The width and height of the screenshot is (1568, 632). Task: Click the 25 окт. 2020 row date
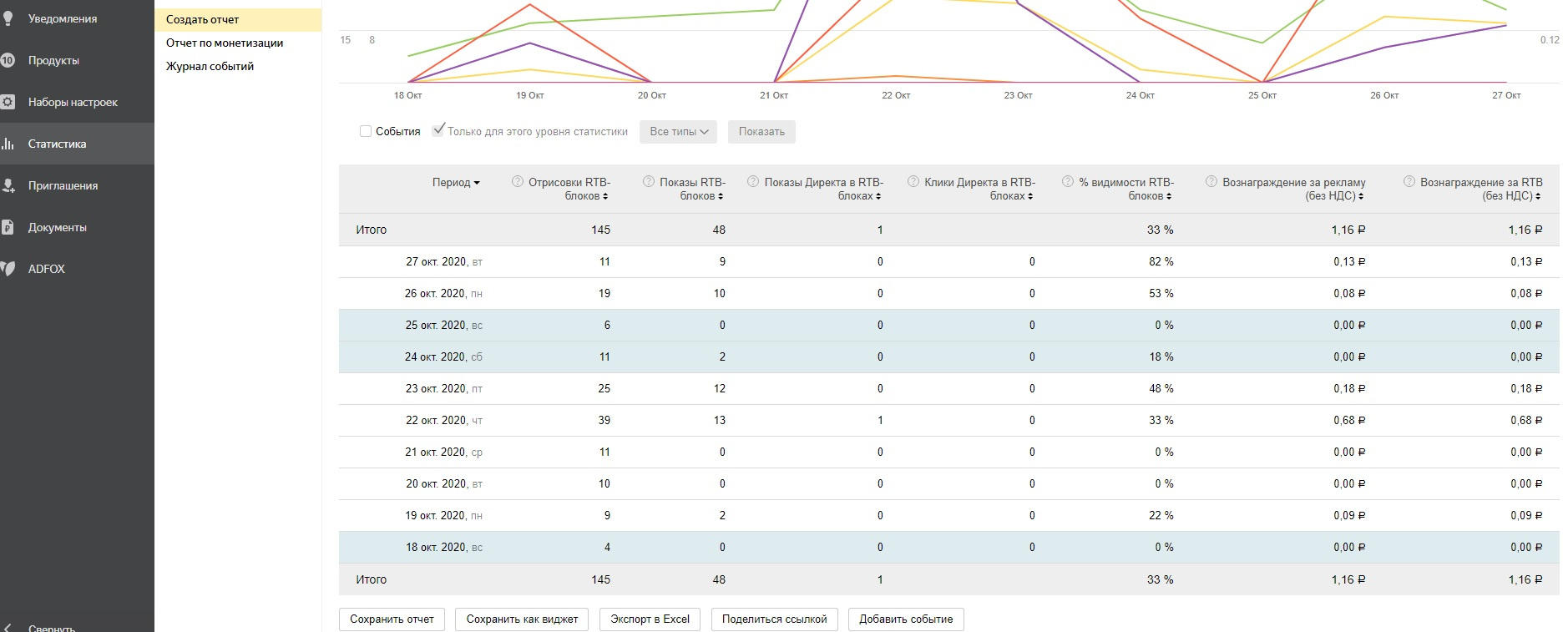click(444, 325)
